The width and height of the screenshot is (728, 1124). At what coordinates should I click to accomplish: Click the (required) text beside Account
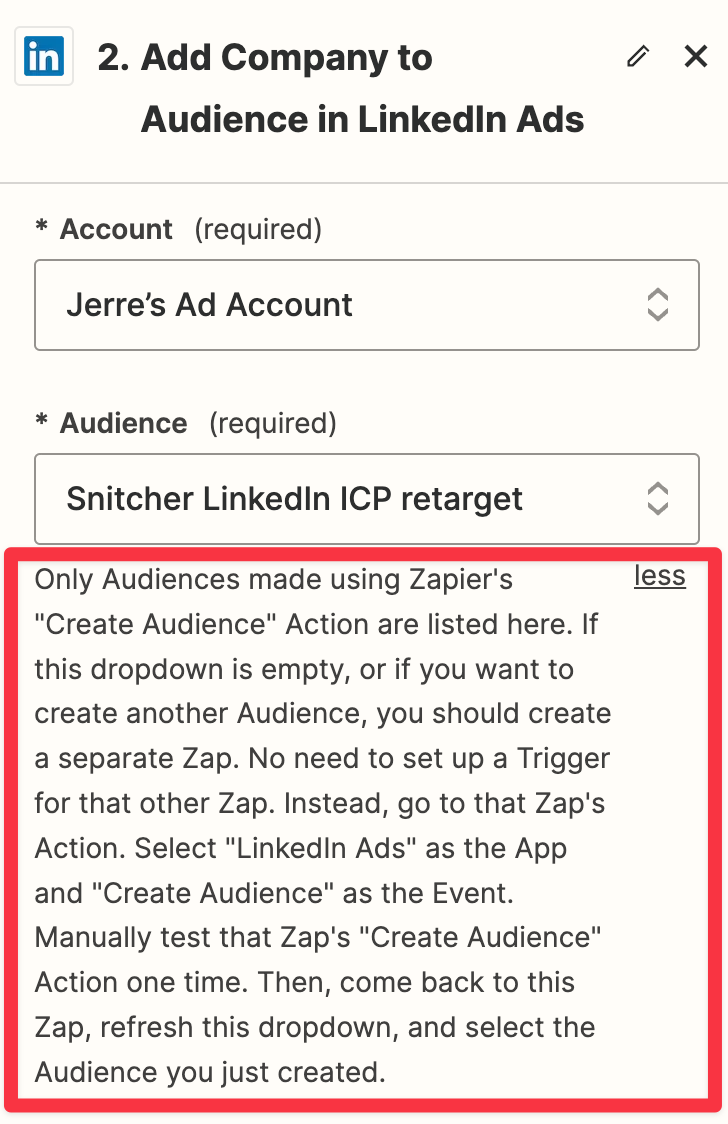pyautogui.click(x=258, y=229)
